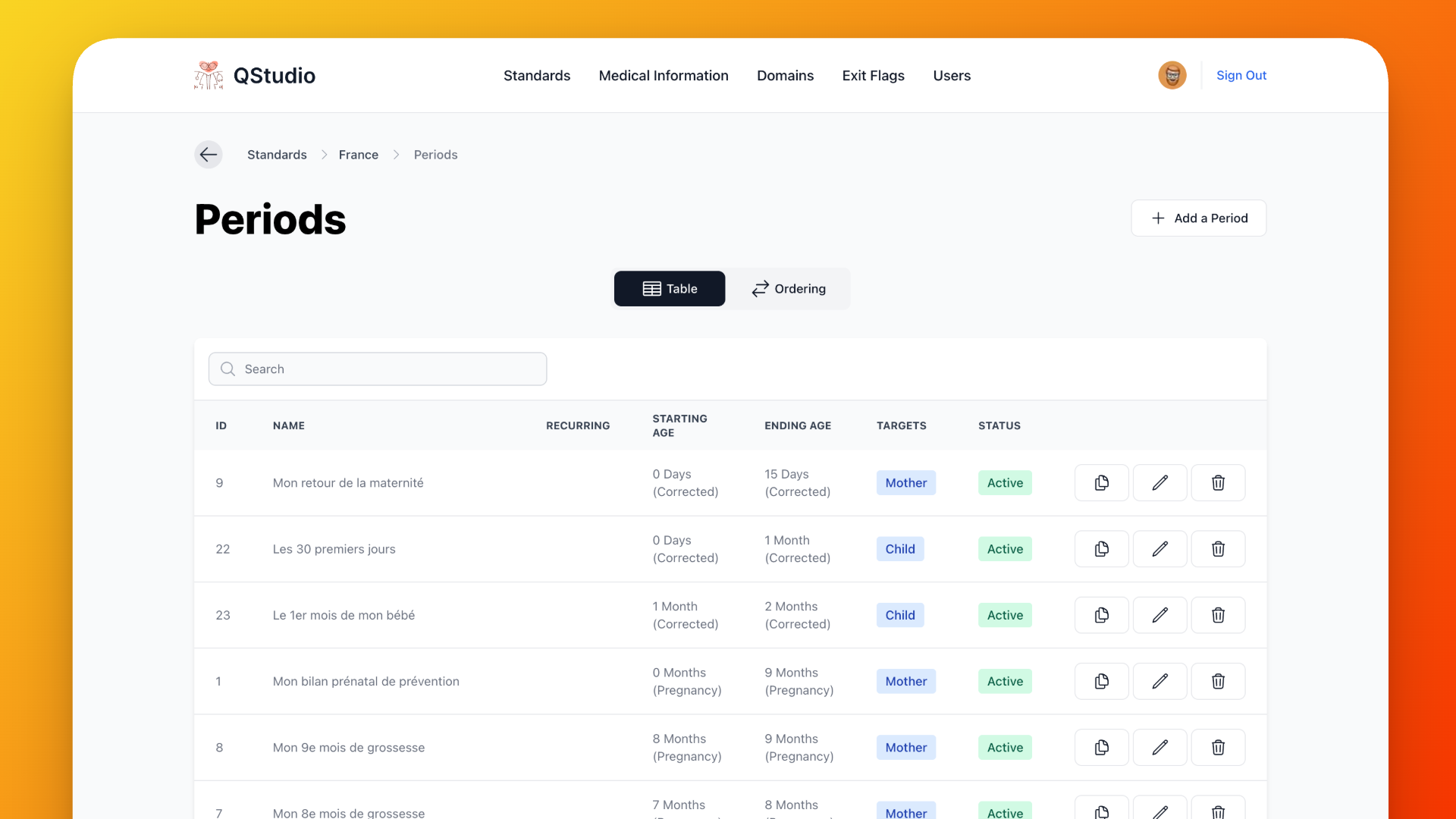Duplicate the 'Le 1er mois de mon bébé' period
1456x819 pixels.
tap(1102, 615)
